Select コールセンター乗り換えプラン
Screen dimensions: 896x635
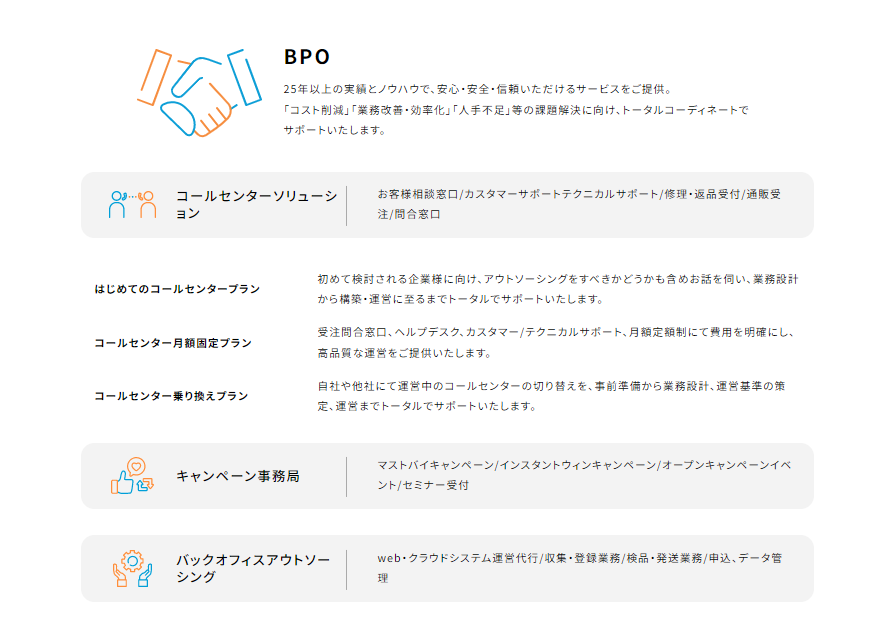point(171,396)
